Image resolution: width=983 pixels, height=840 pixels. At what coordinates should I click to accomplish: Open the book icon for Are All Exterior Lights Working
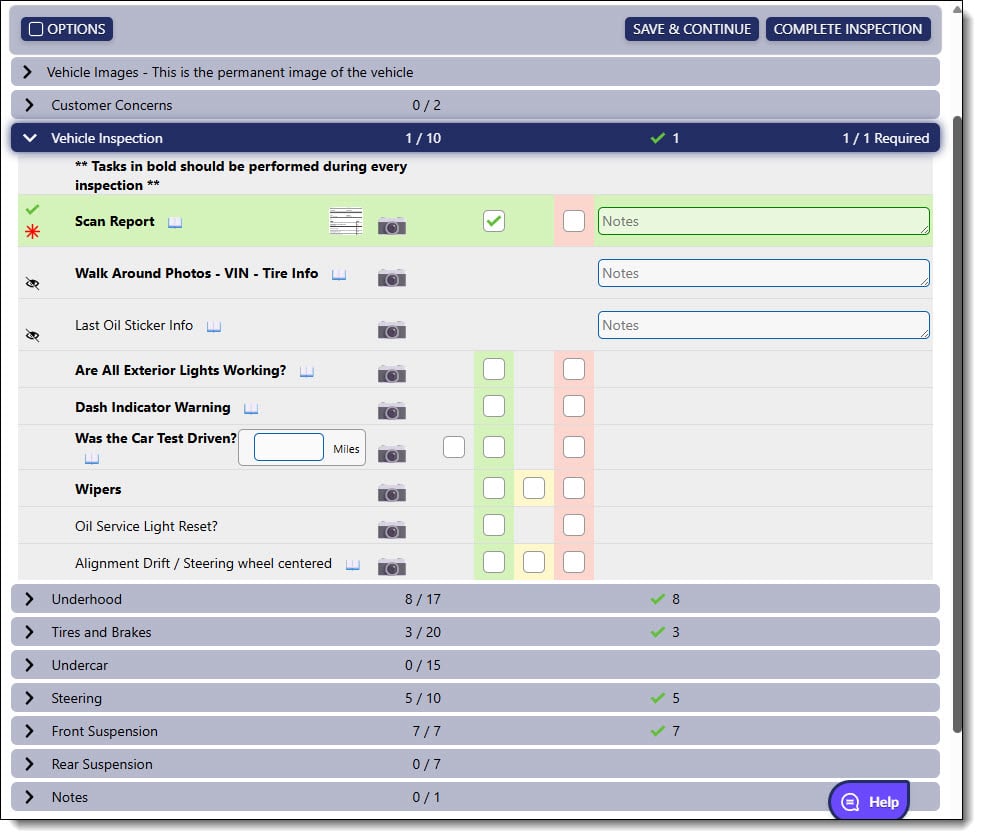306,370
